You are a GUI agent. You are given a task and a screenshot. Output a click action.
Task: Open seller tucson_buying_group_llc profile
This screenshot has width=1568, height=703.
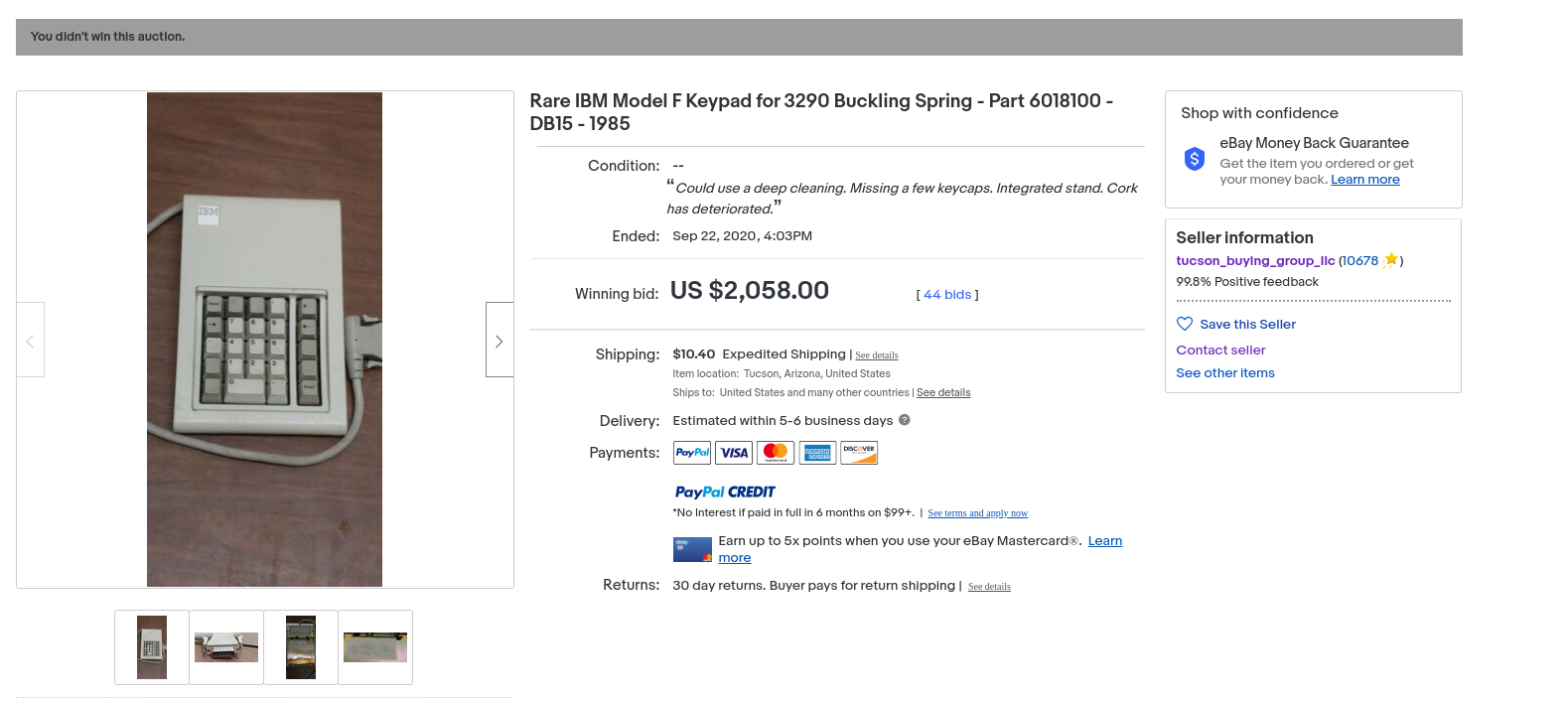tap(1255, 261)
